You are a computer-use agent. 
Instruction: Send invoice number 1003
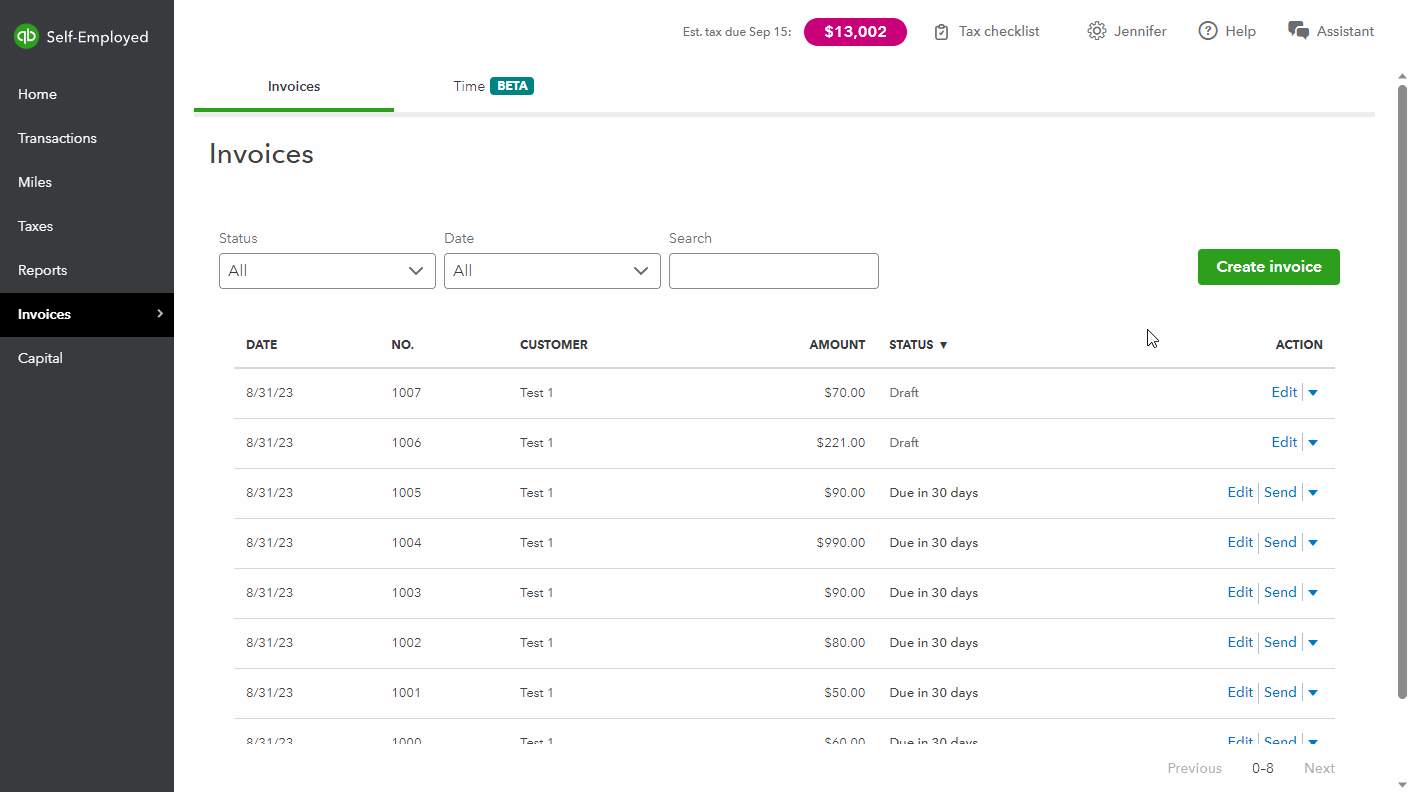(x=1280, y=592)
